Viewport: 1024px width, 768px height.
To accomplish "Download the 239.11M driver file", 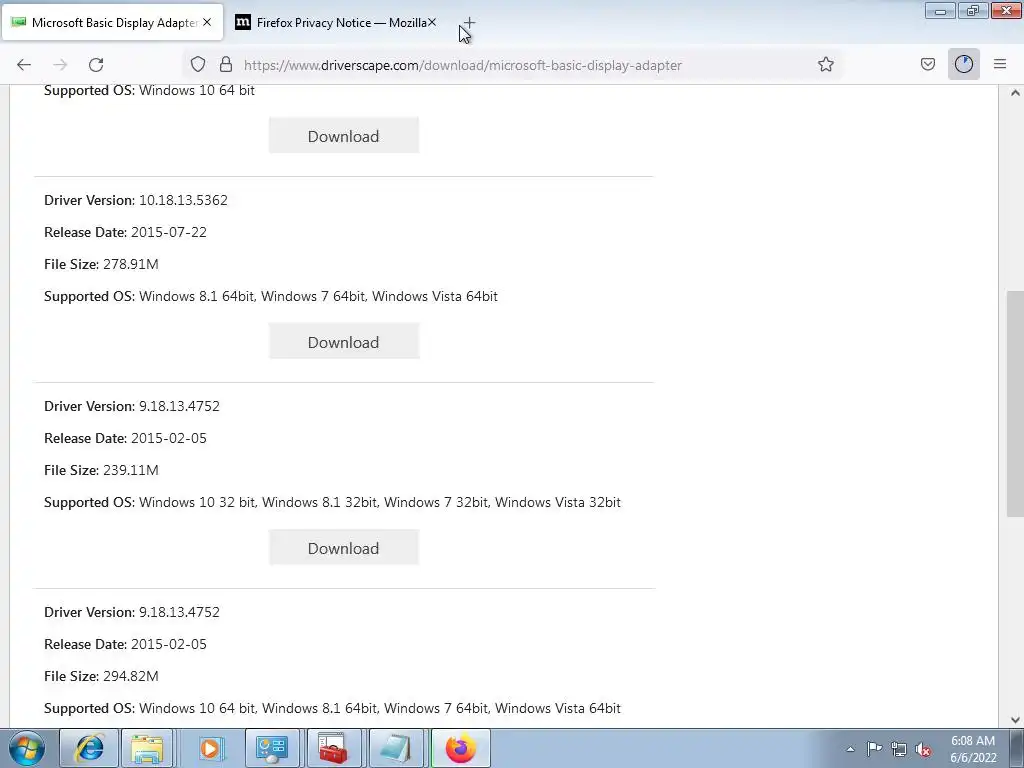I will 344,548.
